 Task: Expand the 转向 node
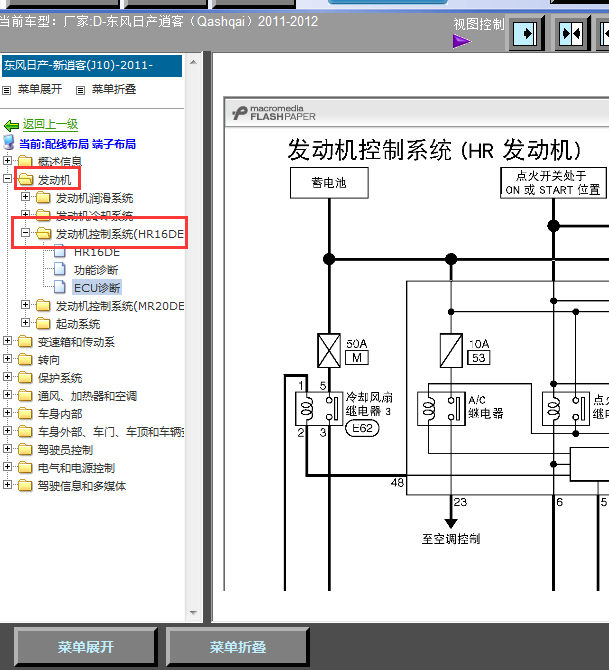7,359
